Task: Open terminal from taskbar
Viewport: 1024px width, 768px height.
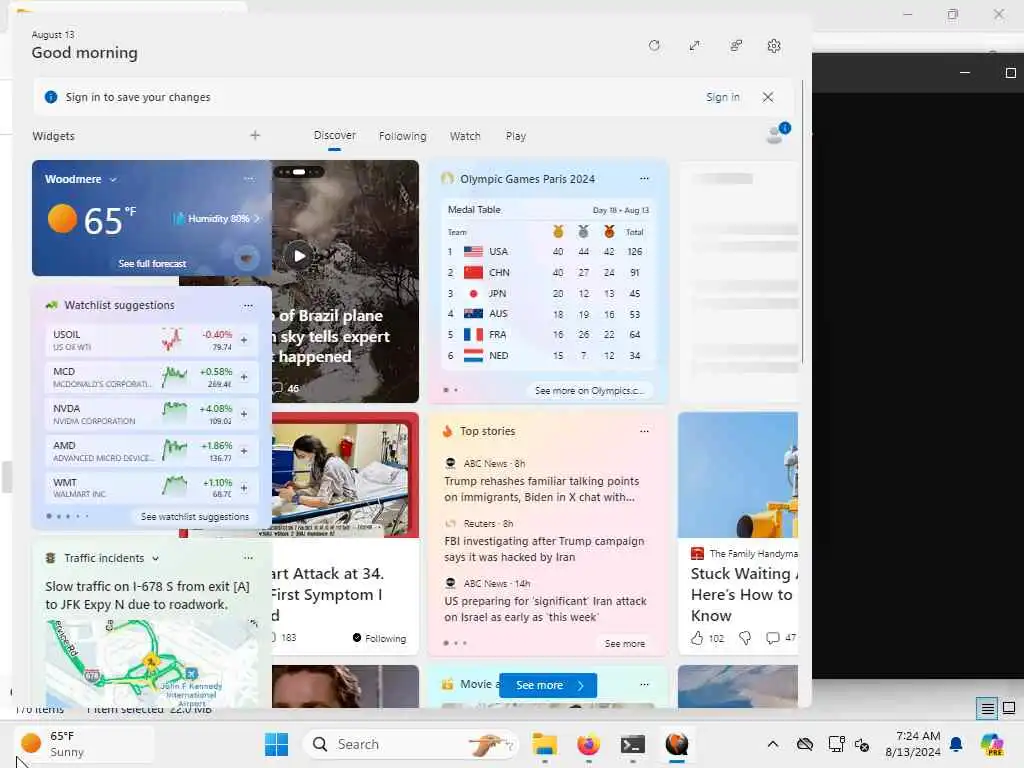Action: 633,744
